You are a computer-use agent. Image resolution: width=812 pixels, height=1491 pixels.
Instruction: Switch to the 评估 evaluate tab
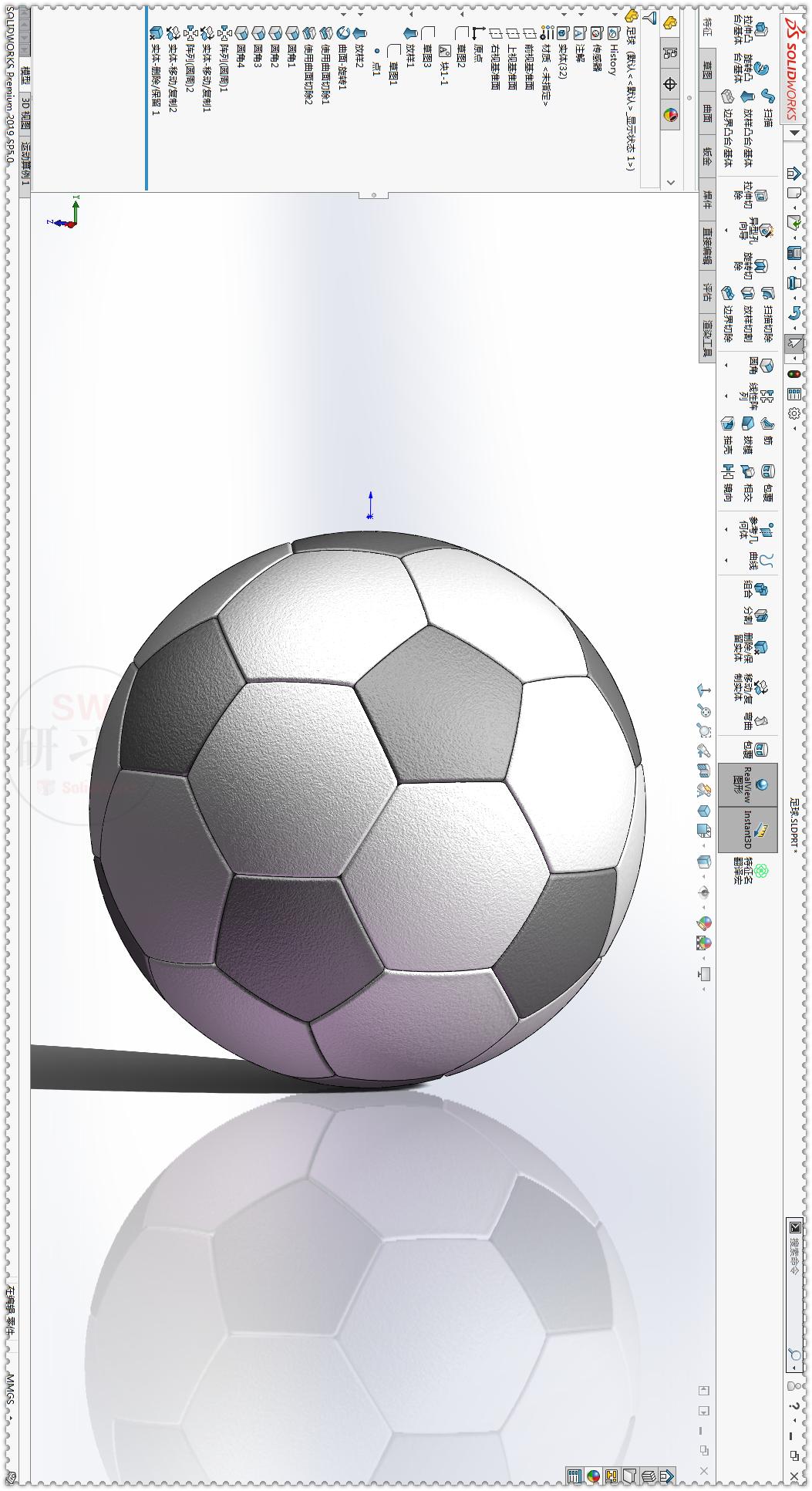(707, 292)
